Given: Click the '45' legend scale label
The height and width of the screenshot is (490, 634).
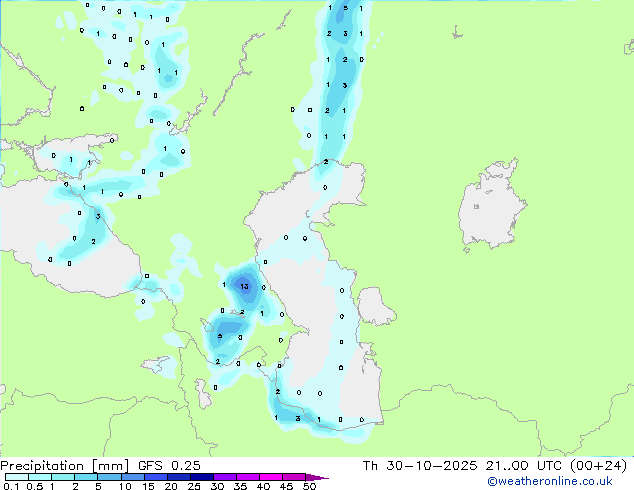Looking at the screenshot, I should pyautogui.click(x=286, y=486).
